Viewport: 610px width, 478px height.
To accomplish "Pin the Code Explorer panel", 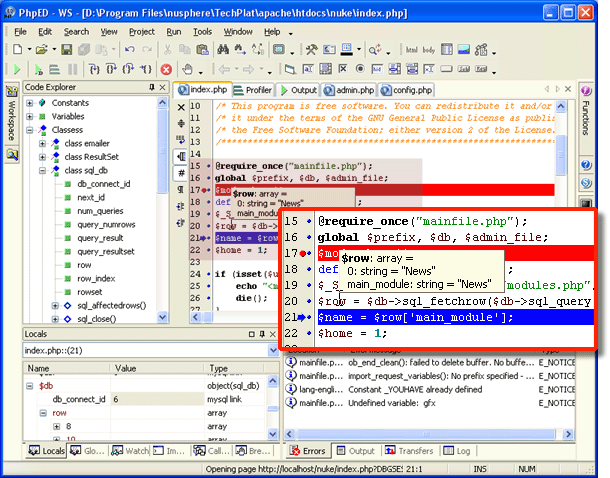I will (152, 86).
